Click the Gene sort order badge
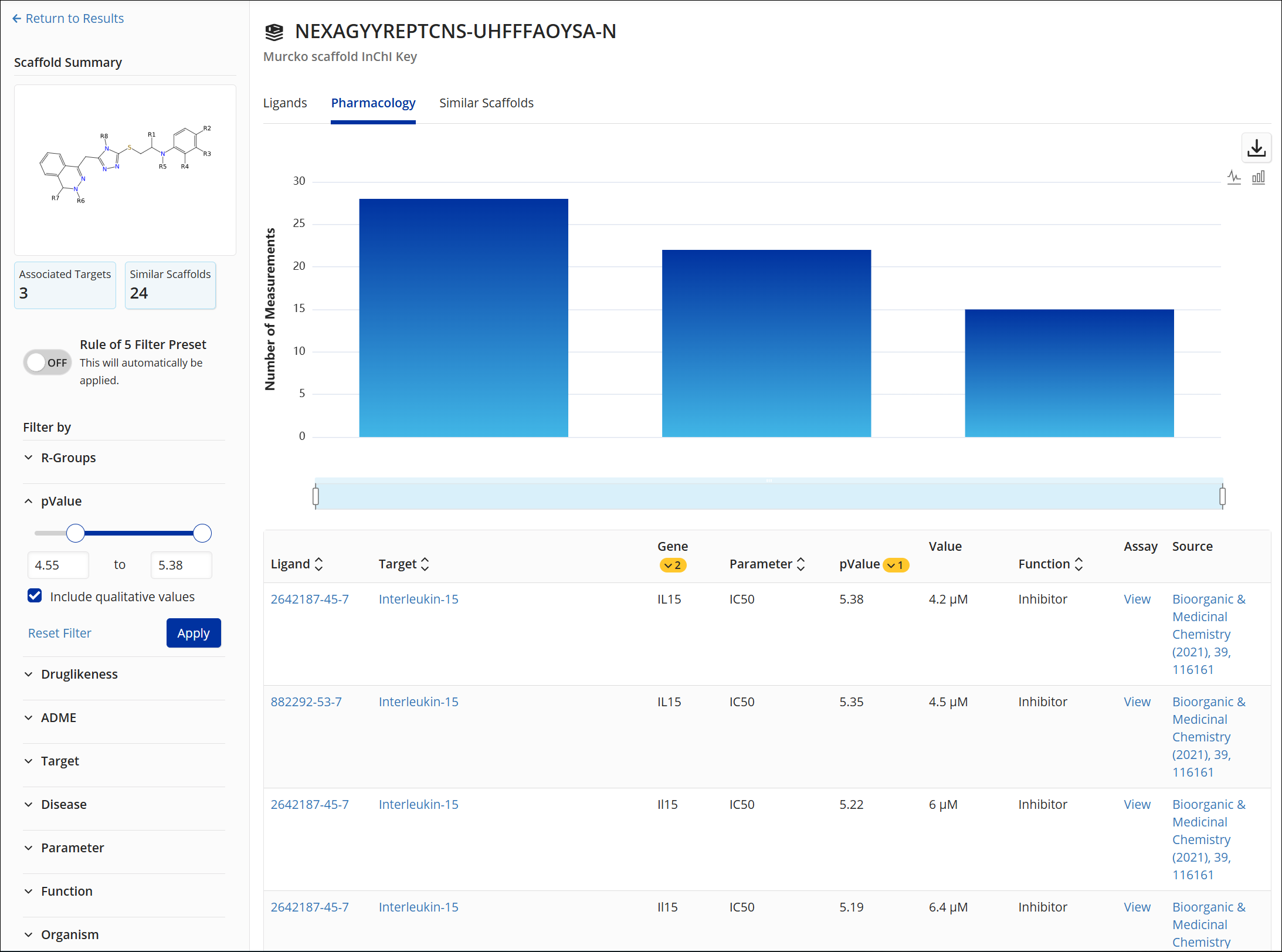Image resolution: width=1282 pixels, height=952 pixels. coord(673,565)
